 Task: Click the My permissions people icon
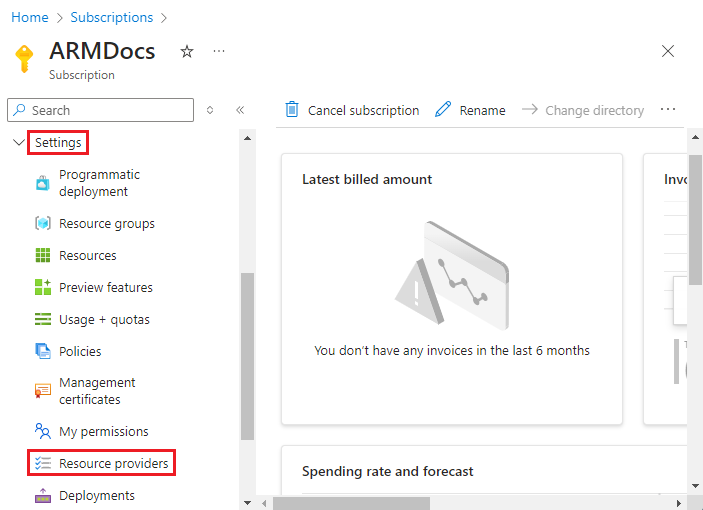[x=43, y=431]
